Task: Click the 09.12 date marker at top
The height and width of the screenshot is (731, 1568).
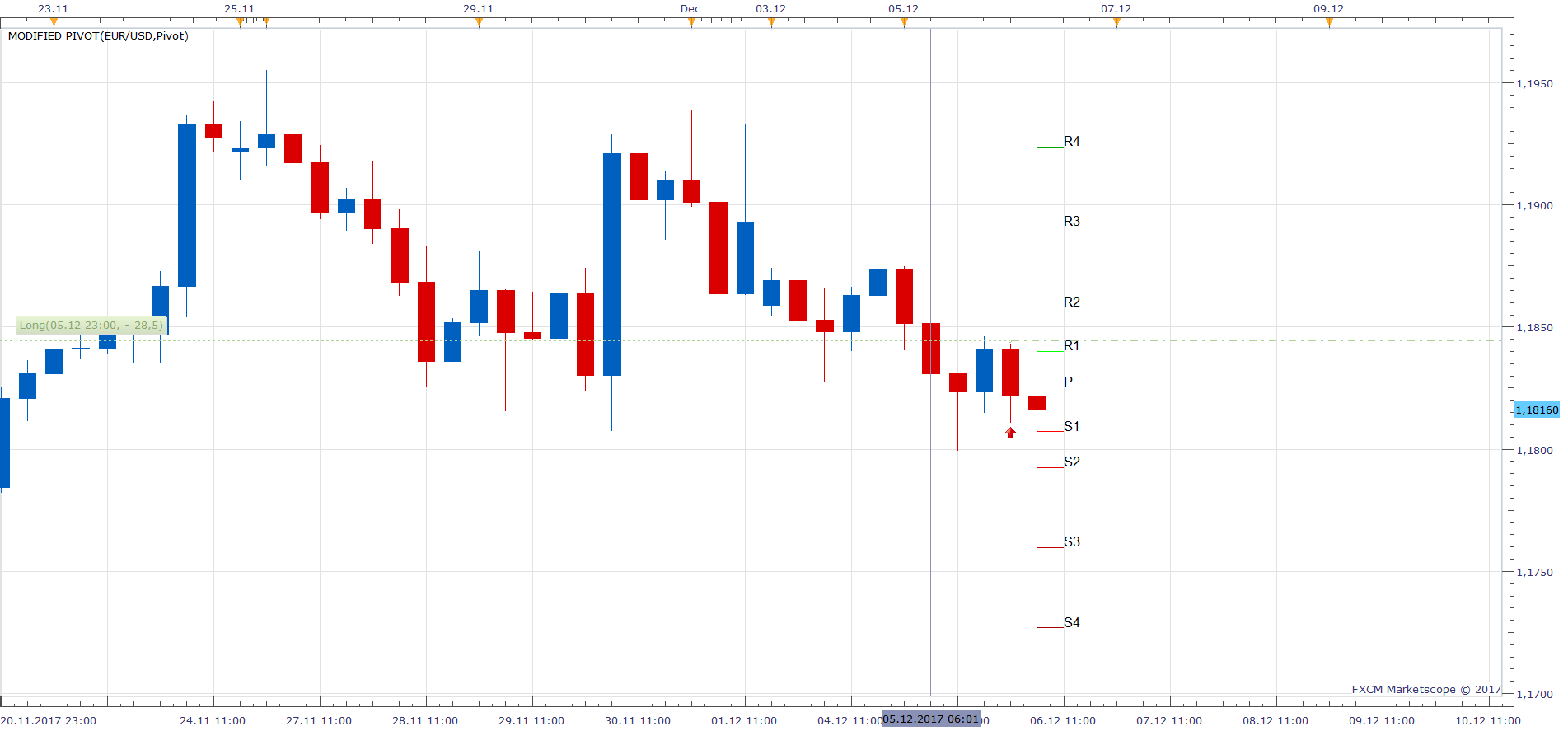Action: (1329, 9)
